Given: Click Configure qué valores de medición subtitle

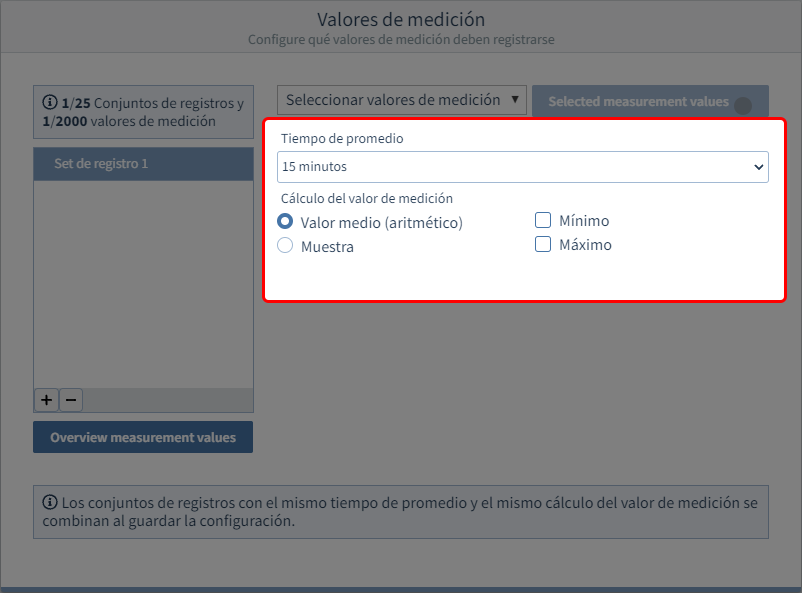Looking at the screenshot, I should point(401,39).
